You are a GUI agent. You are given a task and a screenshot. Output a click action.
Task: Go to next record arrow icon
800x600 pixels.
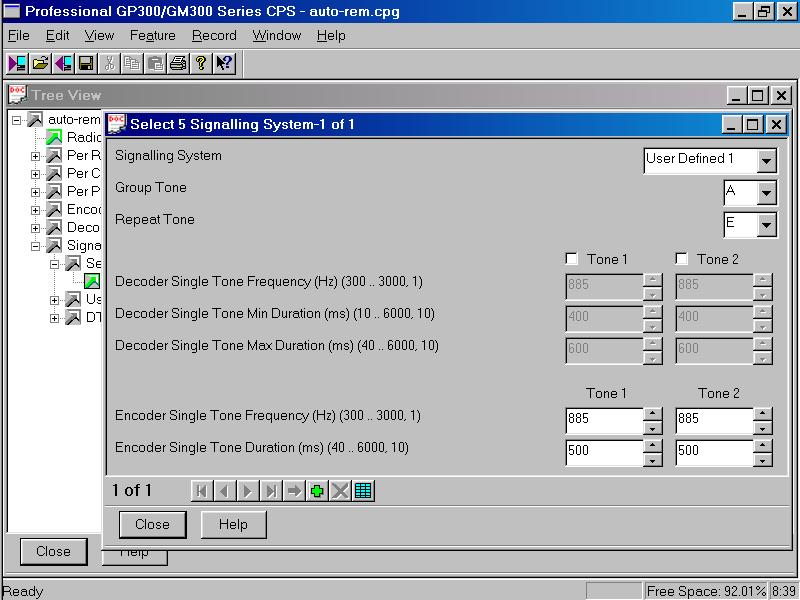(248, 491)
